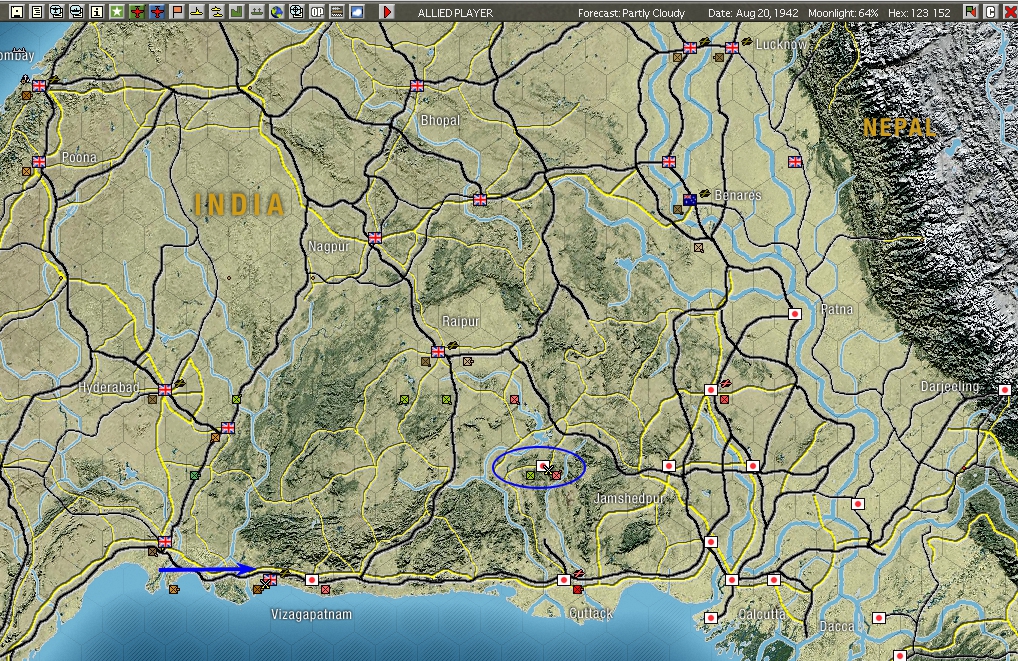
Task: Toggle the flag indicator in the title bar
Action: click(x=970, y=11)
